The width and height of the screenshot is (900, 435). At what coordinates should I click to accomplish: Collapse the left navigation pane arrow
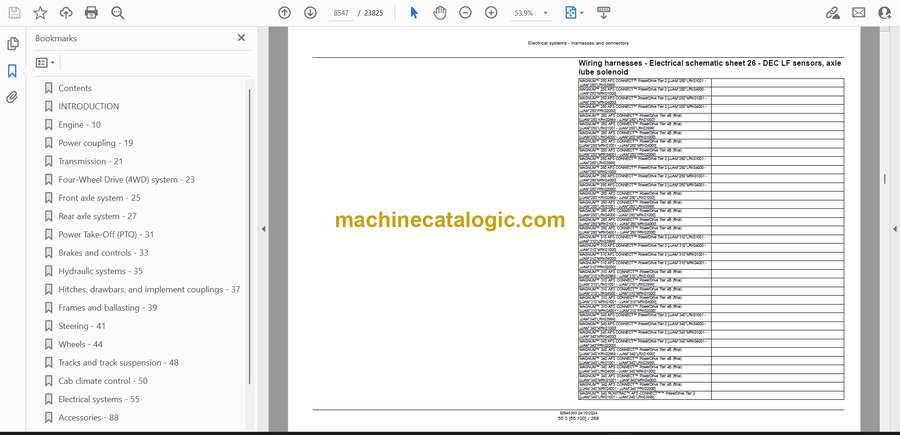point(263,229)
